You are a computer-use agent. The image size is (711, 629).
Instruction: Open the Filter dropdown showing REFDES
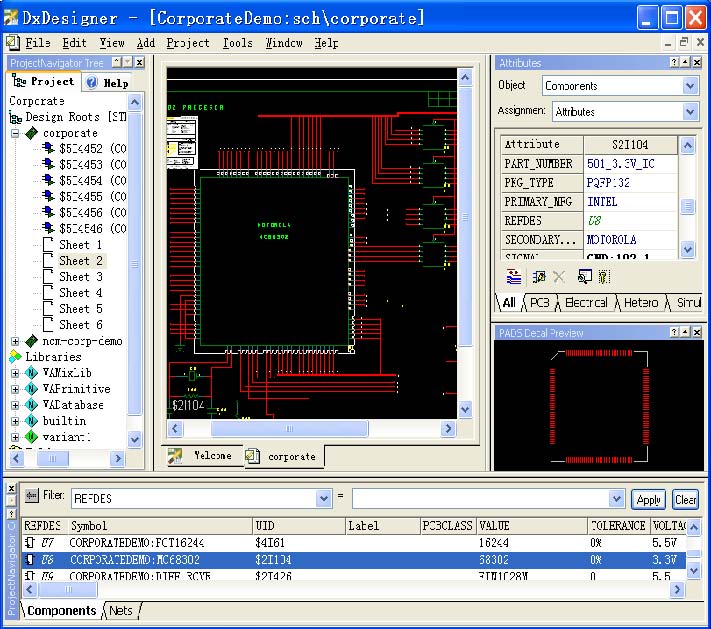[323, 498]
